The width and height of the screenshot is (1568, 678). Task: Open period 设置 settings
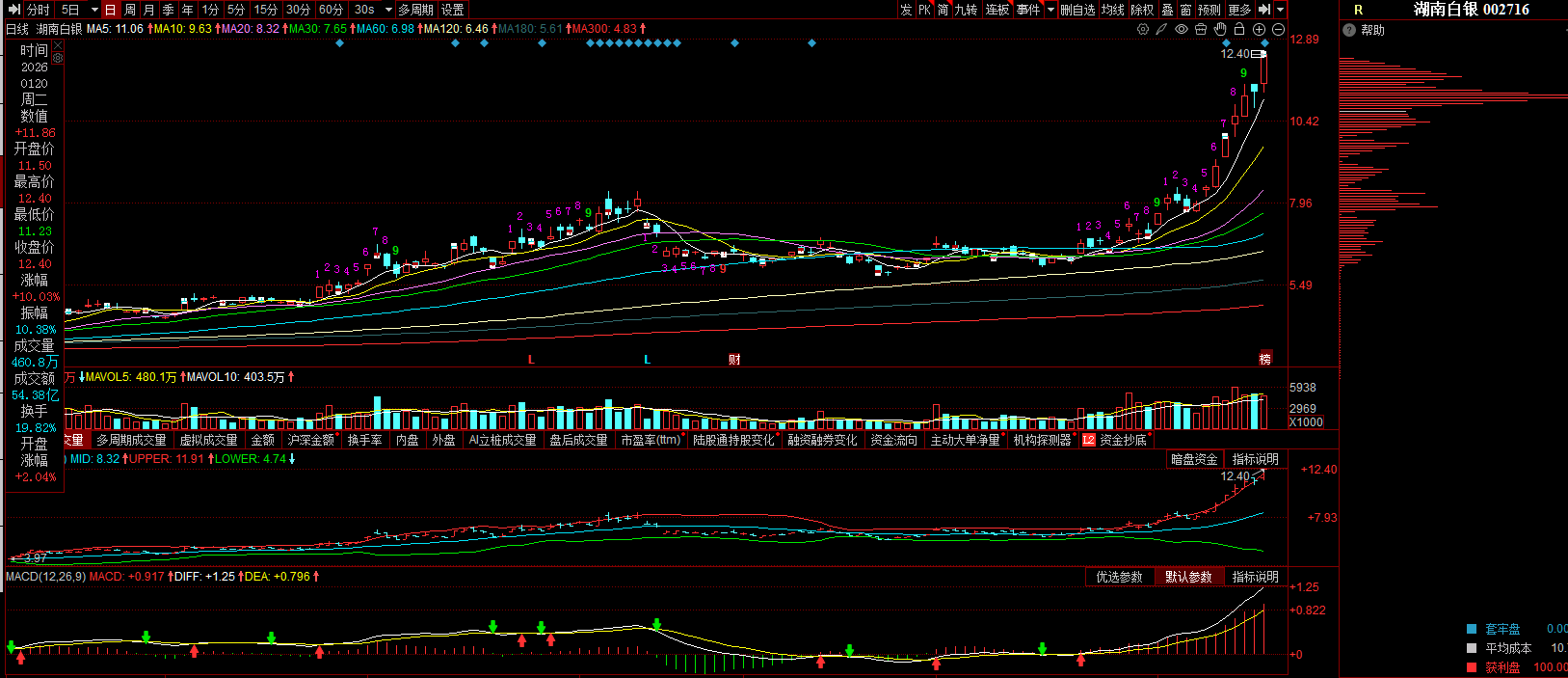coord(453,10)
